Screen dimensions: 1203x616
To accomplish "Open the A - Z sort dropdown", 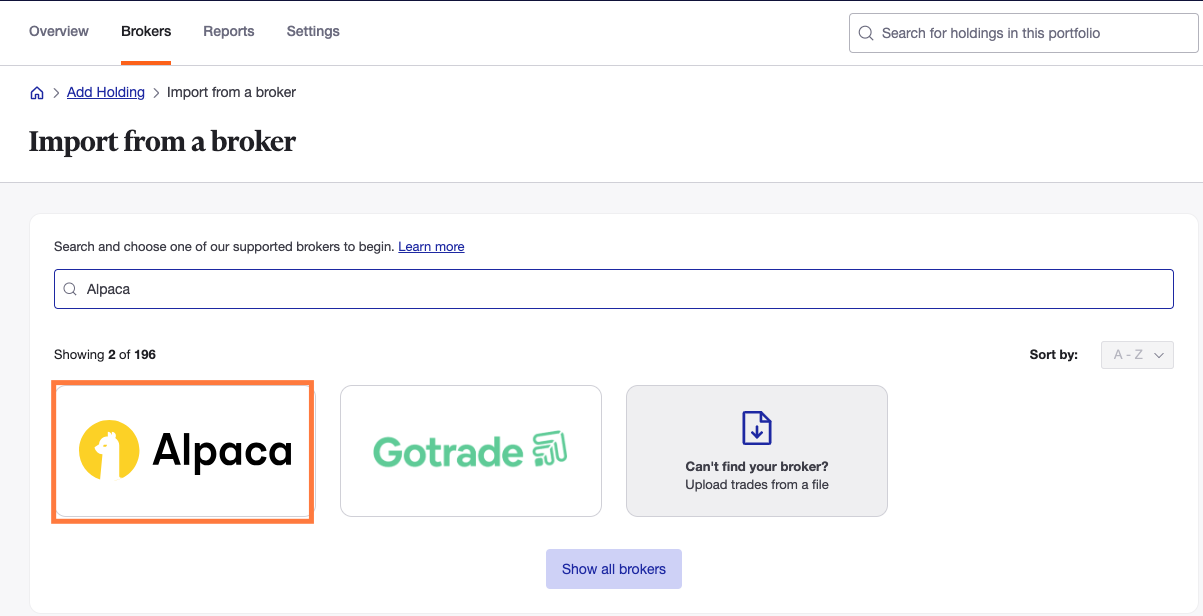I will coord(1137,355).
